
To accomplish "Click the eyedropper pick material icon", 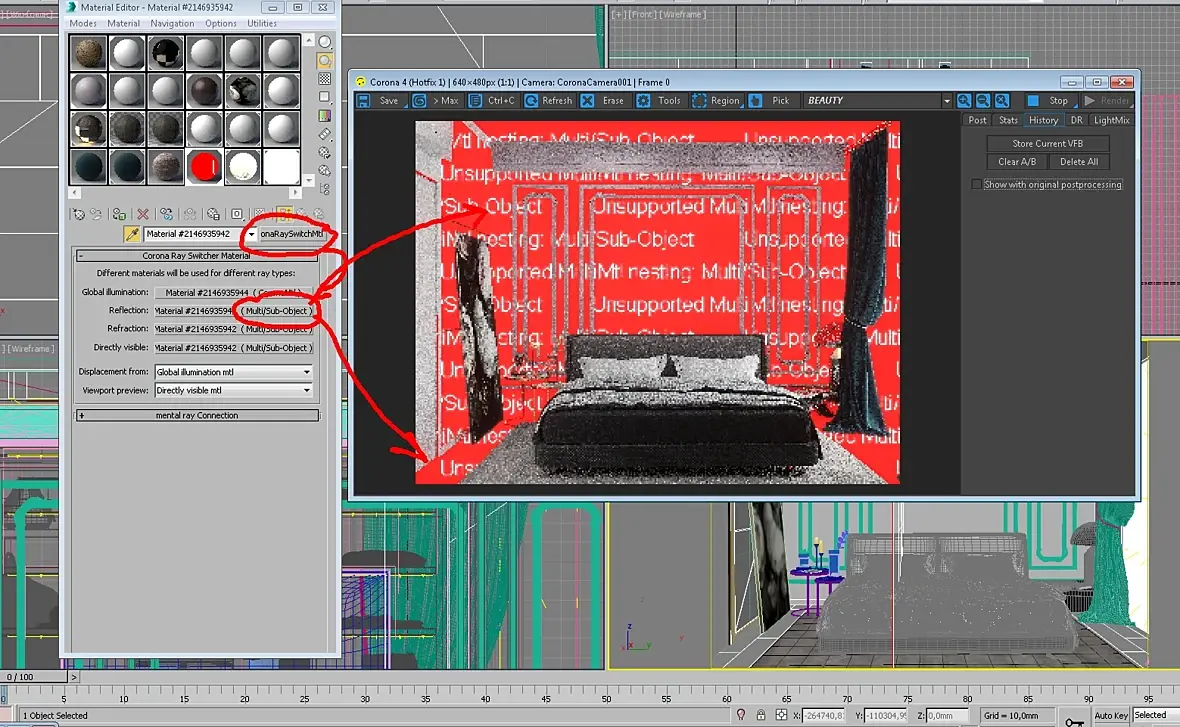I will 132,234.
